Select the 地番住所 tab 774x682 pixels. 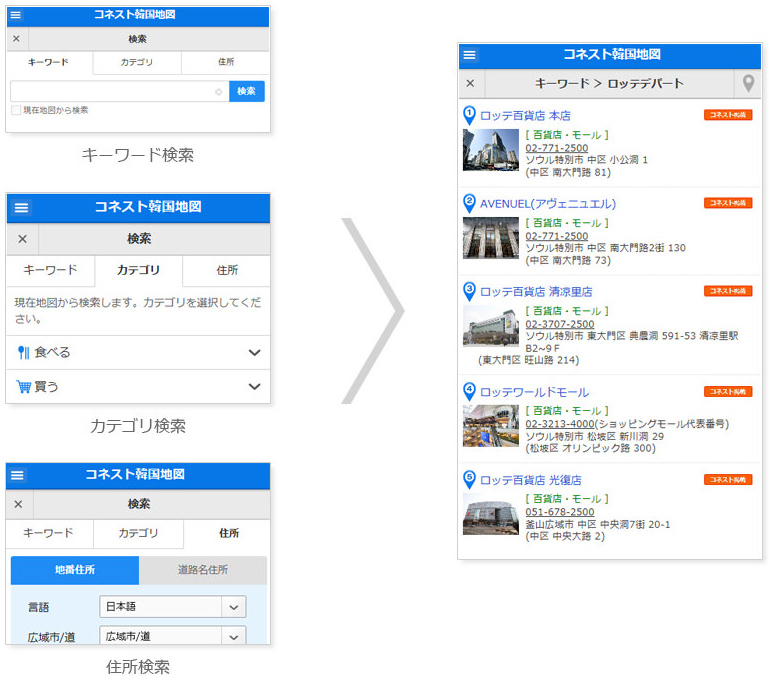75,570
